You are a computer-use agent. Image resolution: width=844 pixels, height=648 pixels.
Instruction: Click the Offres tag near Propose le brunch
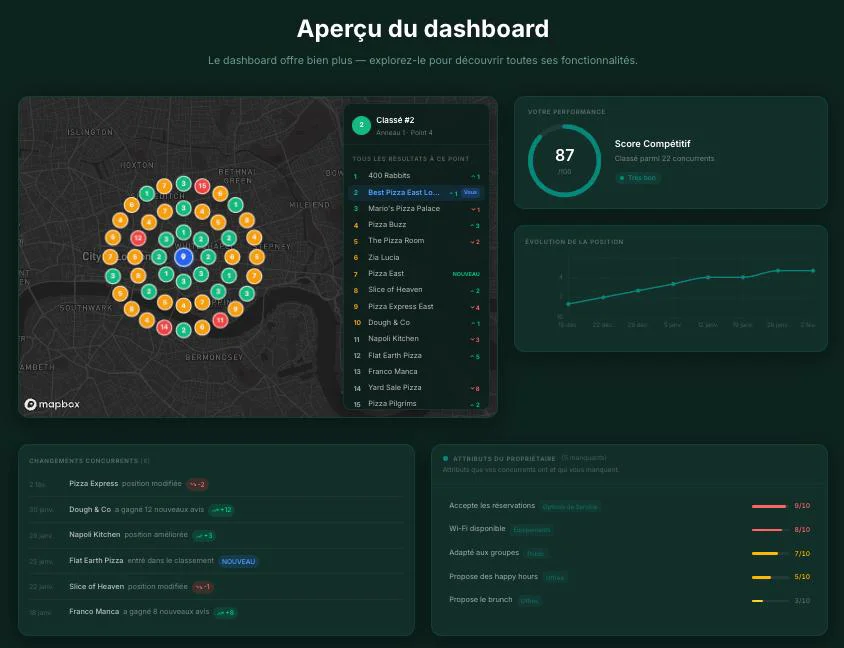pyautogui.click(x=530, y=600)
